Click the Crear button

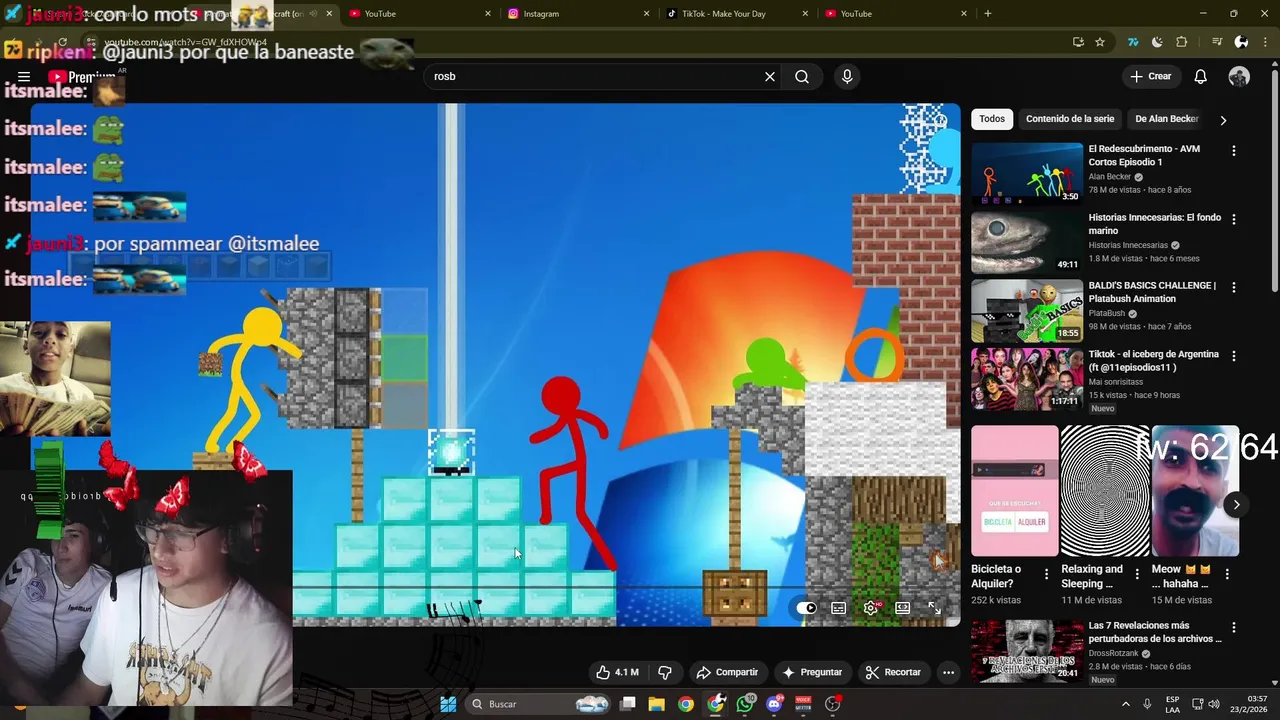click(x=1151, y=77)
